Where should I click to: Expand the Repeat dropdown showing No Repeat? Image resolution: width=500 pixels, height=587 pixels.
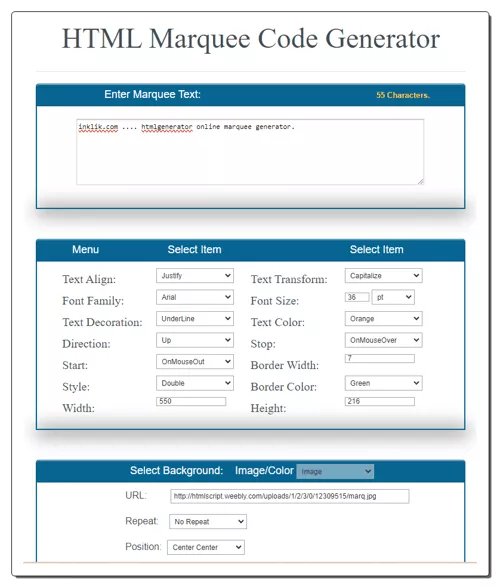[208, 521]
